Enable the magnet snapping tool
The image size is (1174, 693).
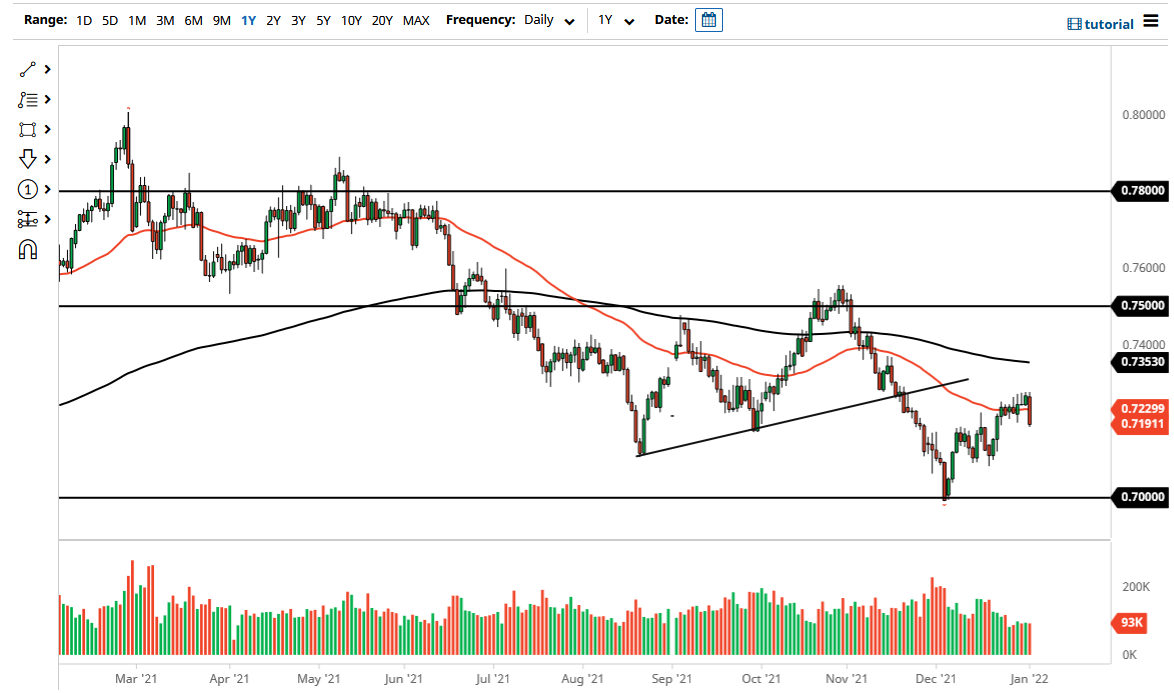pyautogui.click(x=27, y=249)
